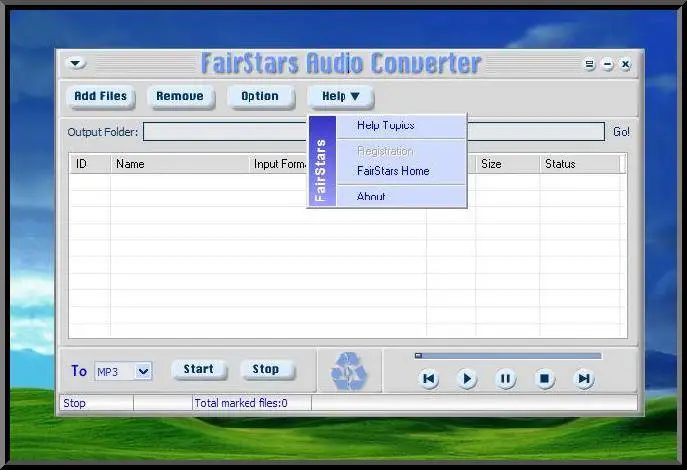Viewport: 687px width, 470px height.
Task: Open the title bar dropdown arrow menu
Action: click(x=76, y=64)
